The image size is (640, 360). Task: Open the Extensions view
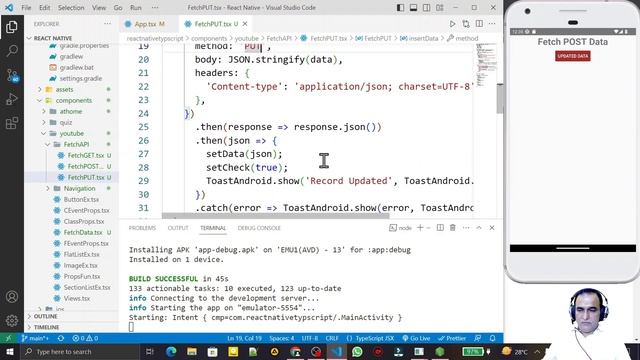[x=12, y=122]
